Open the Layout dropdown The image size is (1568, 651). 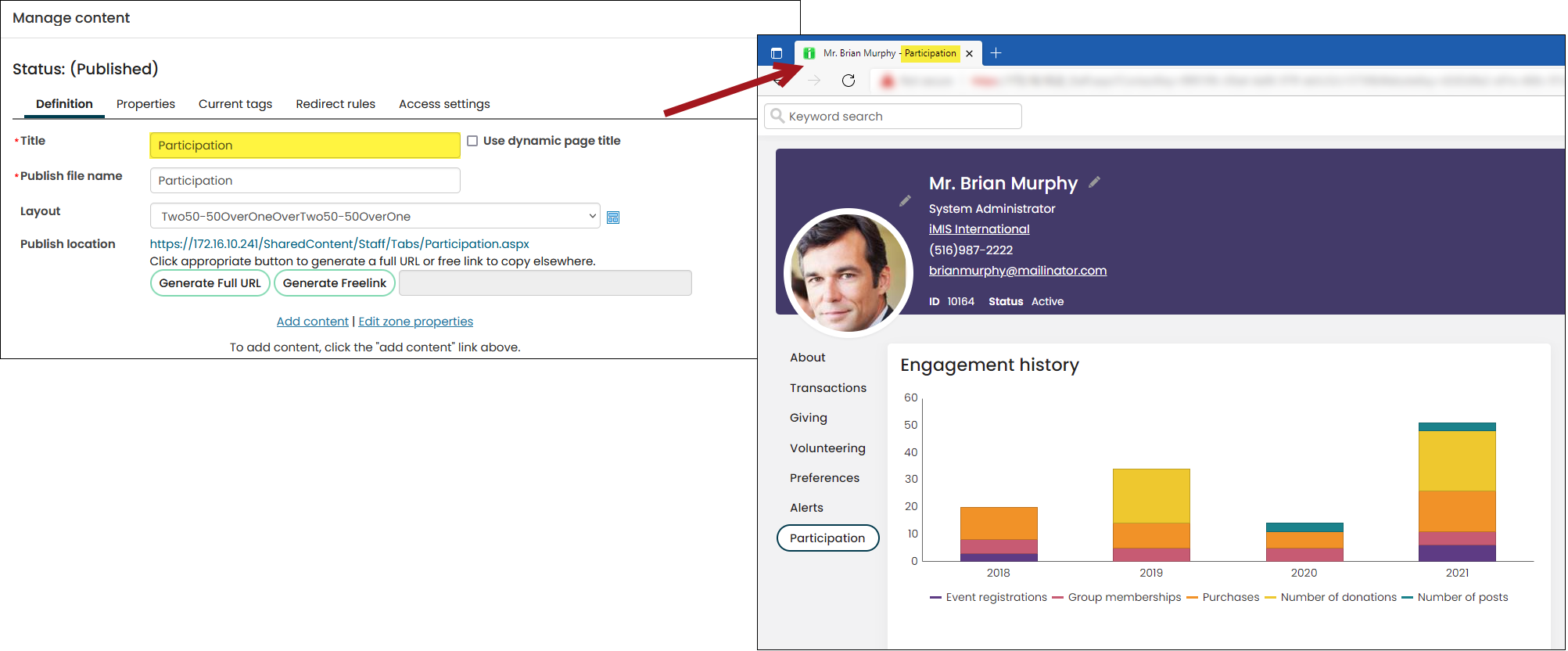coord(375,216)
